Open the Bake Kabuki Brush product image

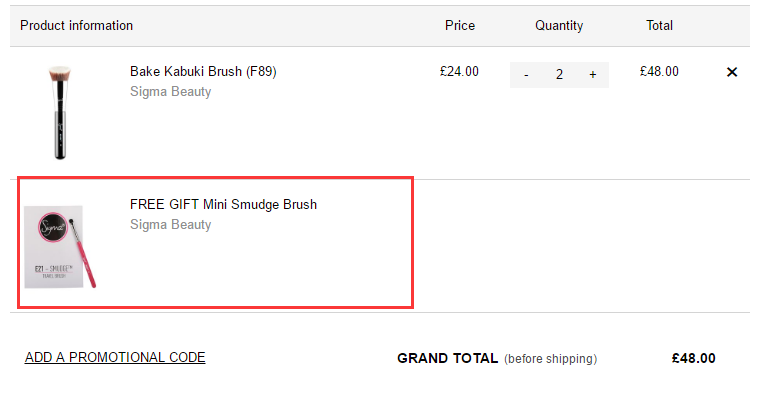coord(60,113)
